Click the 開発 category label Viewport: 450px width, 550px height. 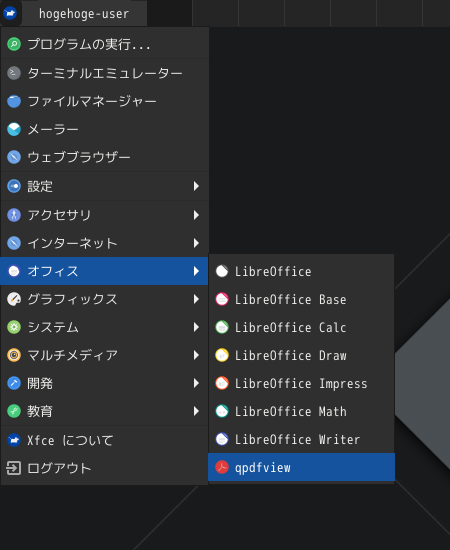click(x=40, y=383)
